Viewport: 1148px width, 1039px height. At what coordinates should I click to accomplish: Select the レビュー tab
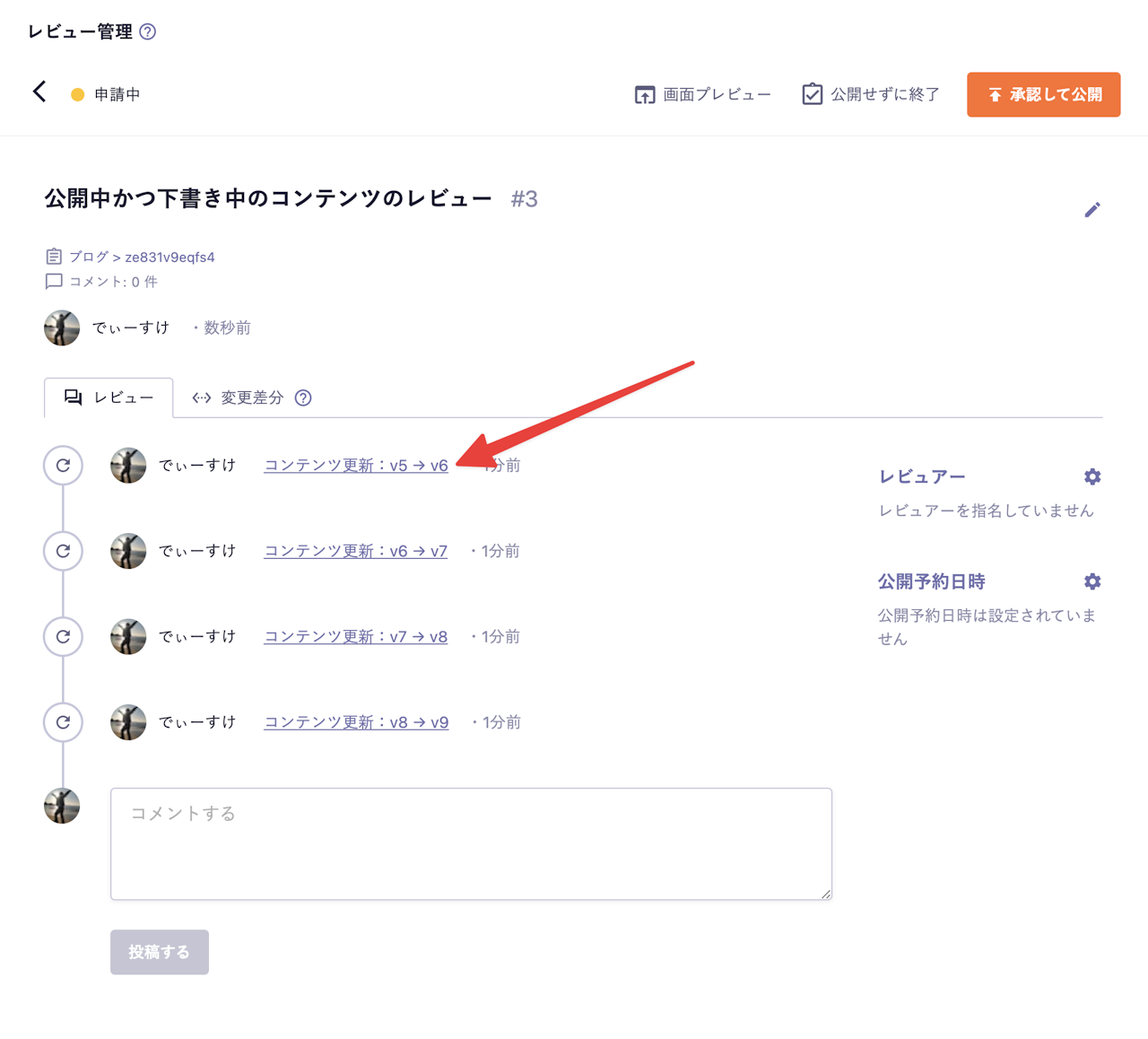coord(109,397)
